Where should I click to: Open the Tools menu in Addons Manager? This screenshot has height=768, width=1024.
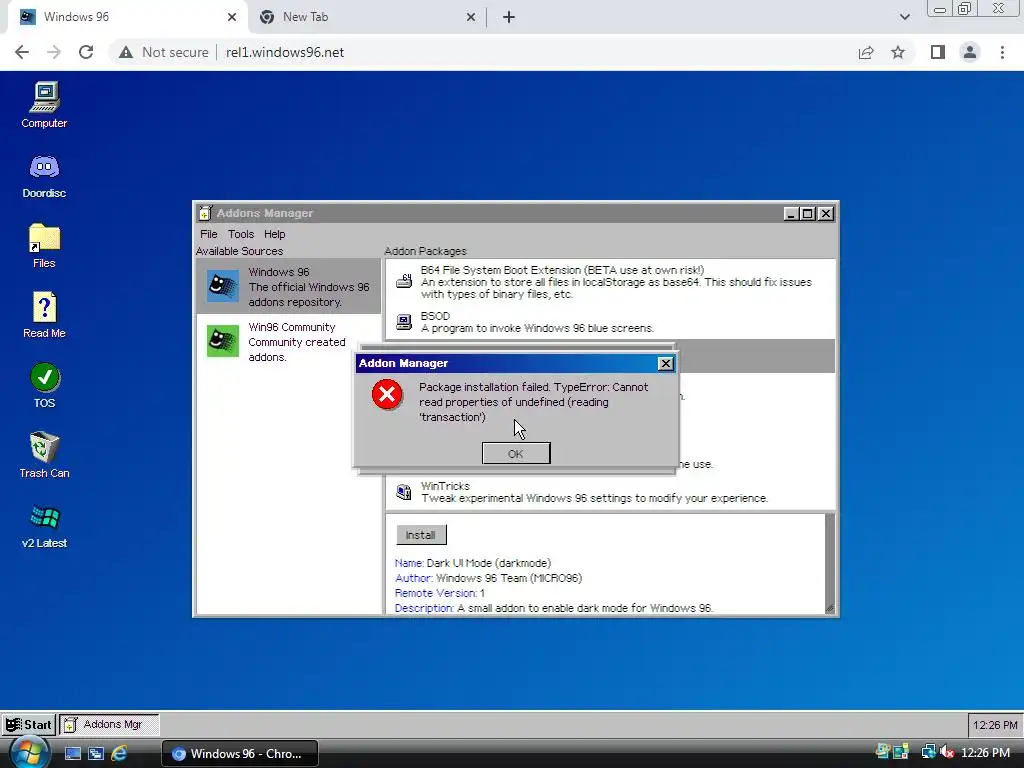[240, 234]
